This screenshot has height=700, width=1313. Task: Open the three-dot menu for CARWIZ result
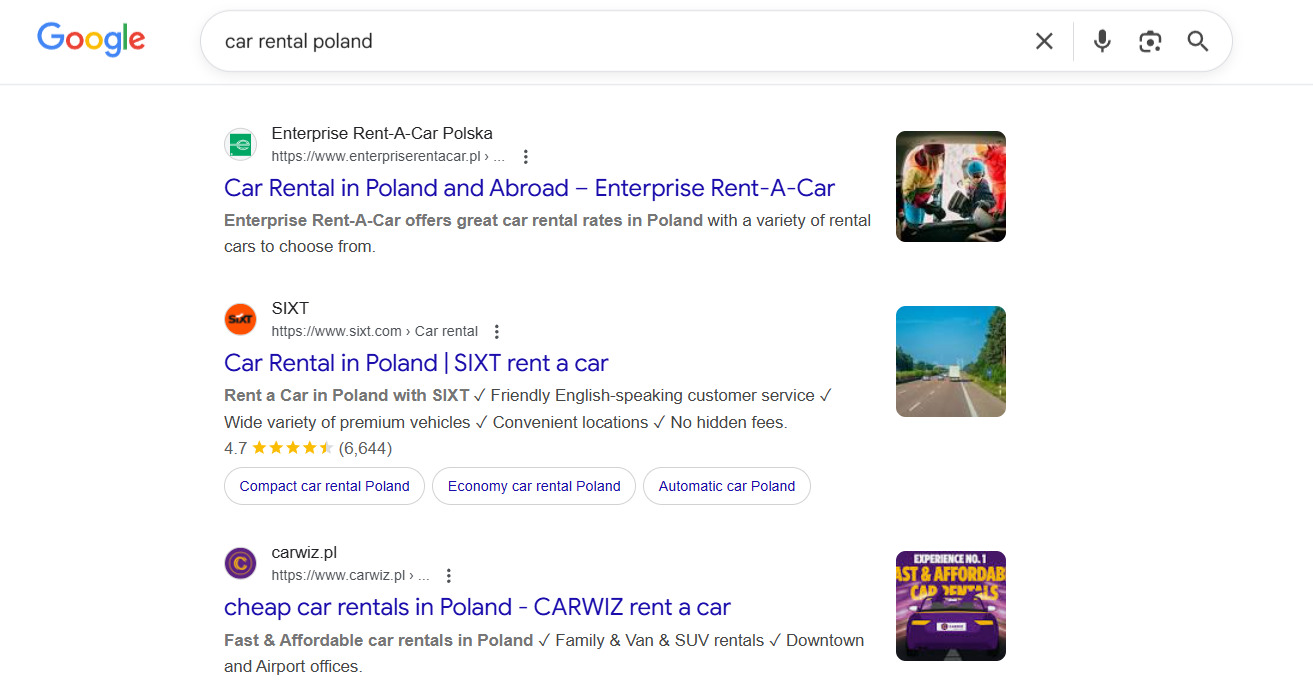448,575
